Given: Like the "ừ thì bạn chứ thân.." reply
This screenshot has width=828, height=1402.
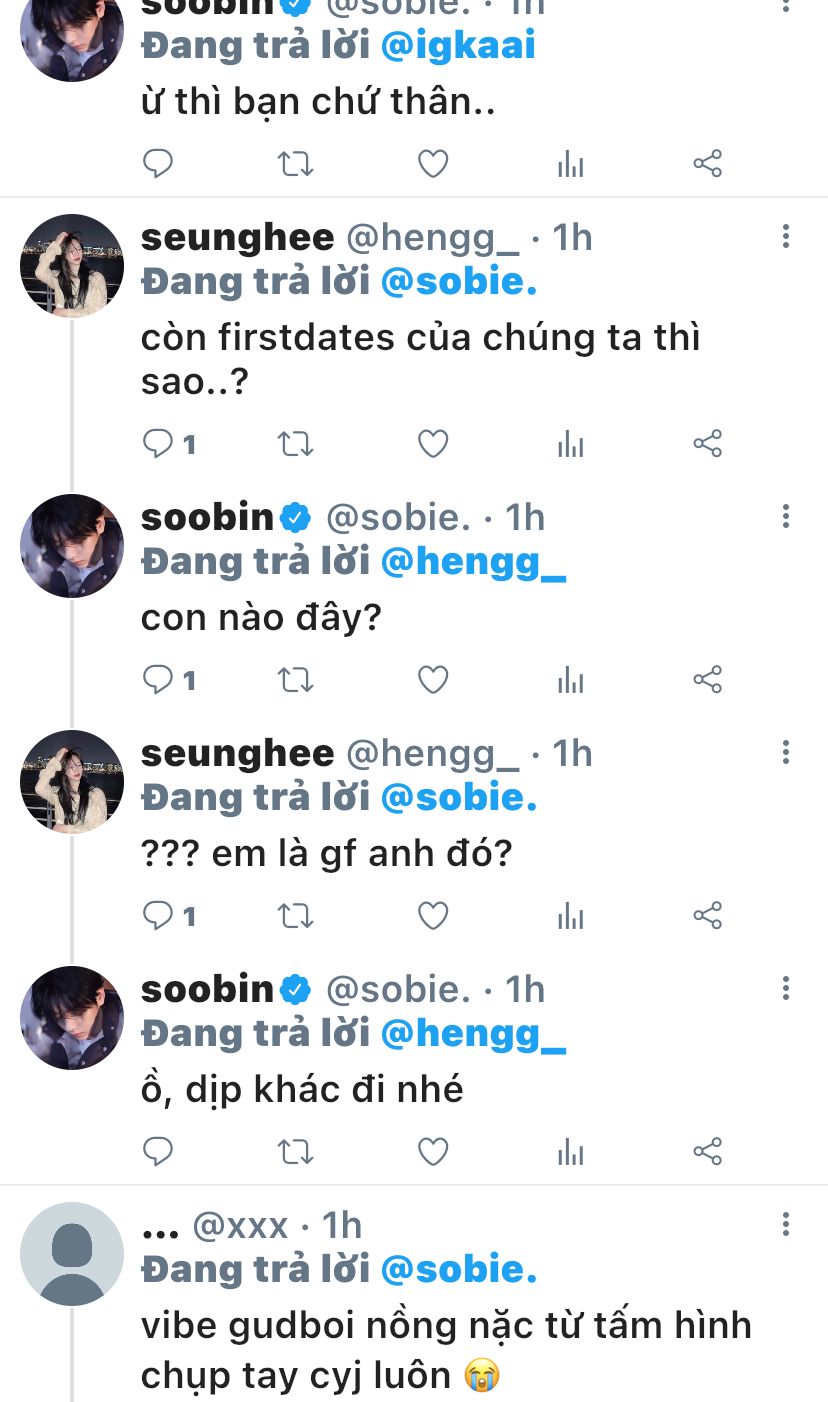Looking at the screenshot, I should pyautogui.click(x=432, y=163).
